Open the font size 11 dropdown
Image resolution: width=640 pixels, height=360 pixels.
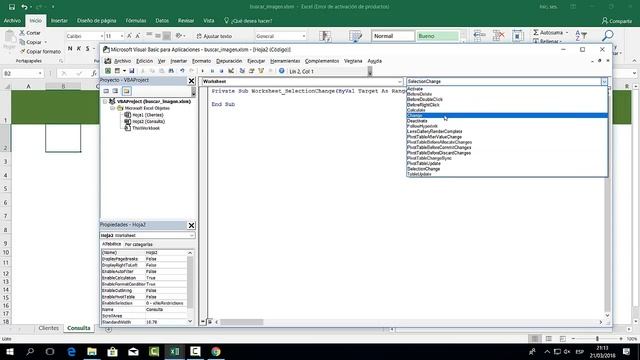122,36
